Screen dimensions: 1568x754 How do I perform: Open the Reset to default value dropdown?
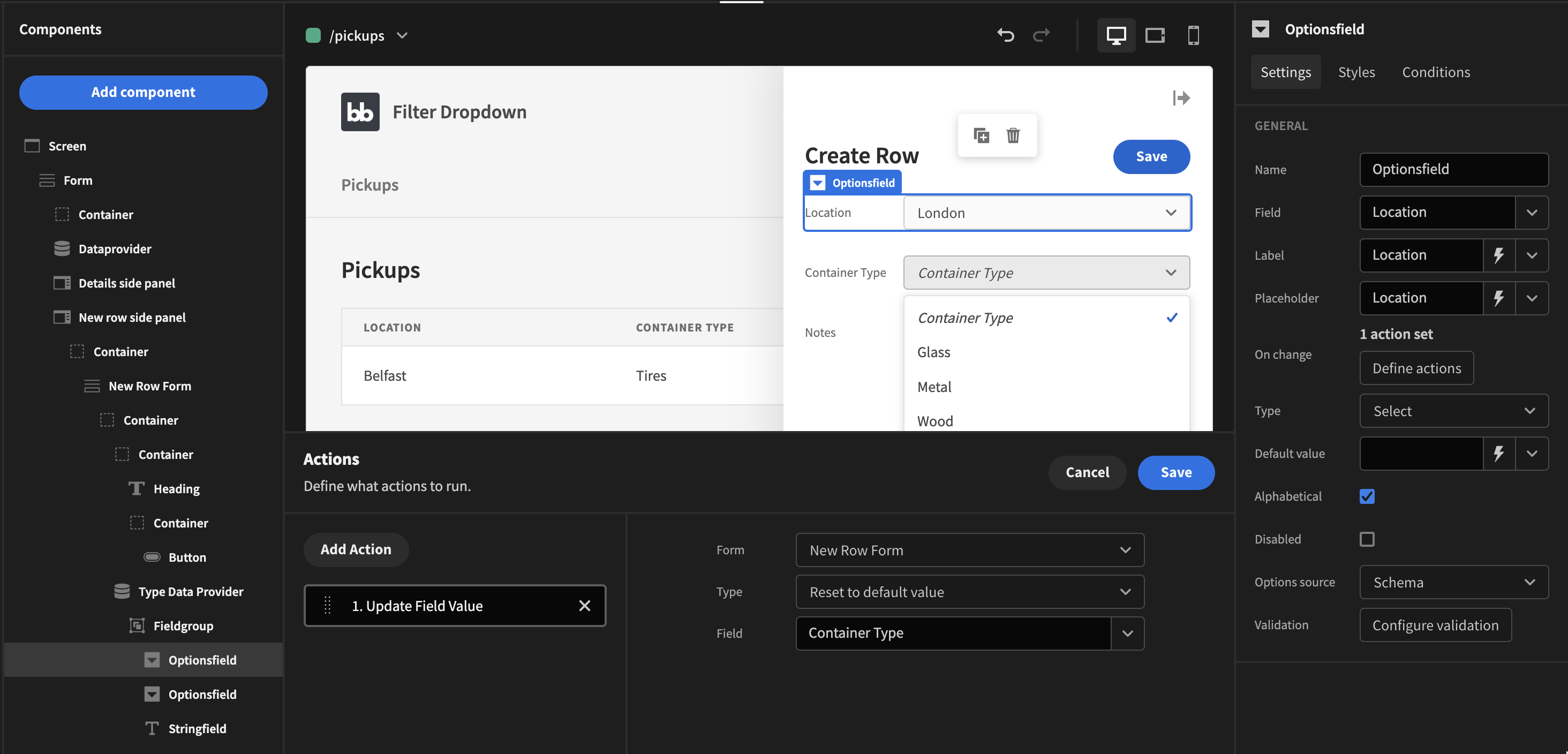(x=969, y=592)
